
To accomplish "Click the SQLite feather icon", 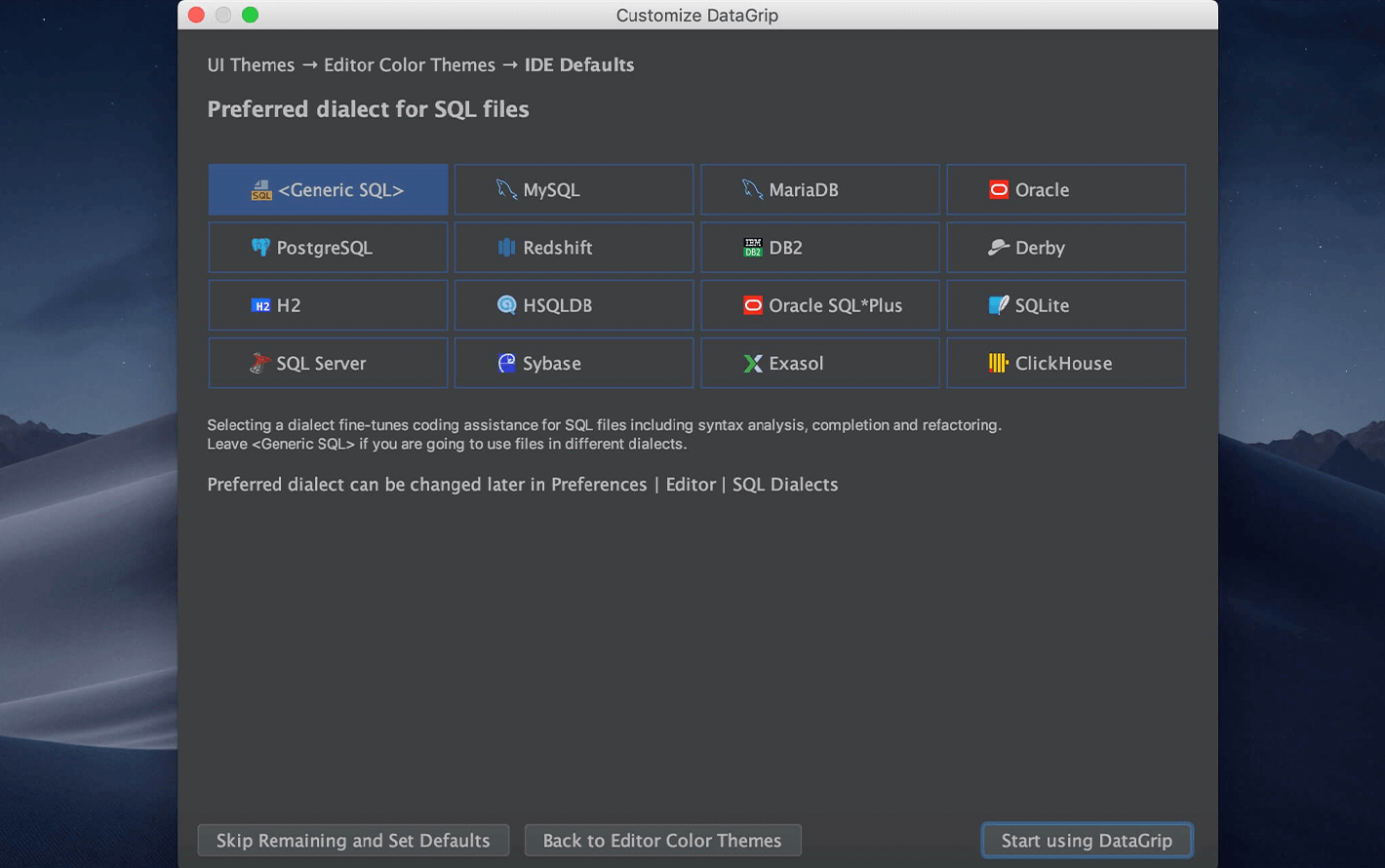I will click(999, 304).
